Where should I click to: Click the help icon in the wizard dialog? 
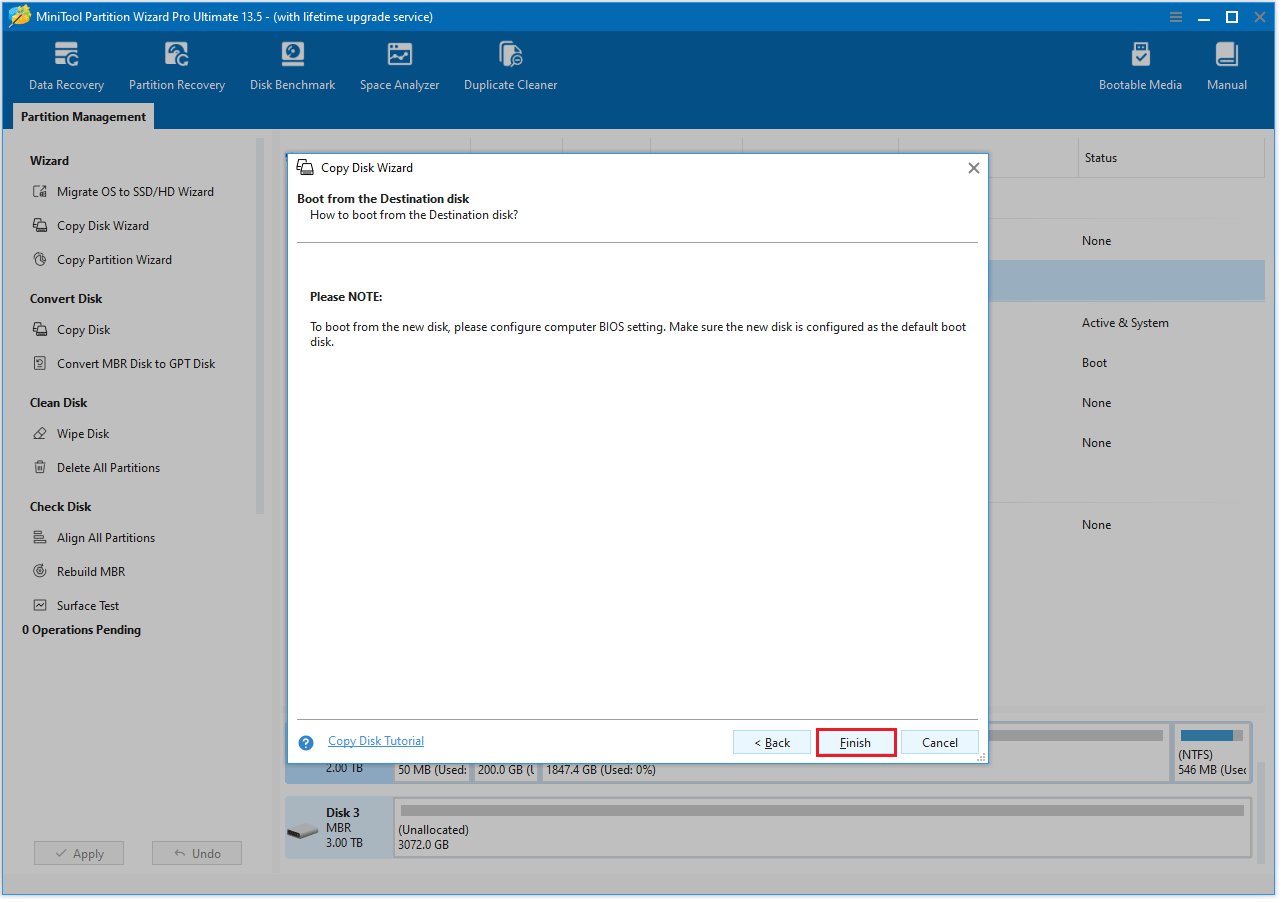pyautogui.click(x=306, y=742)
